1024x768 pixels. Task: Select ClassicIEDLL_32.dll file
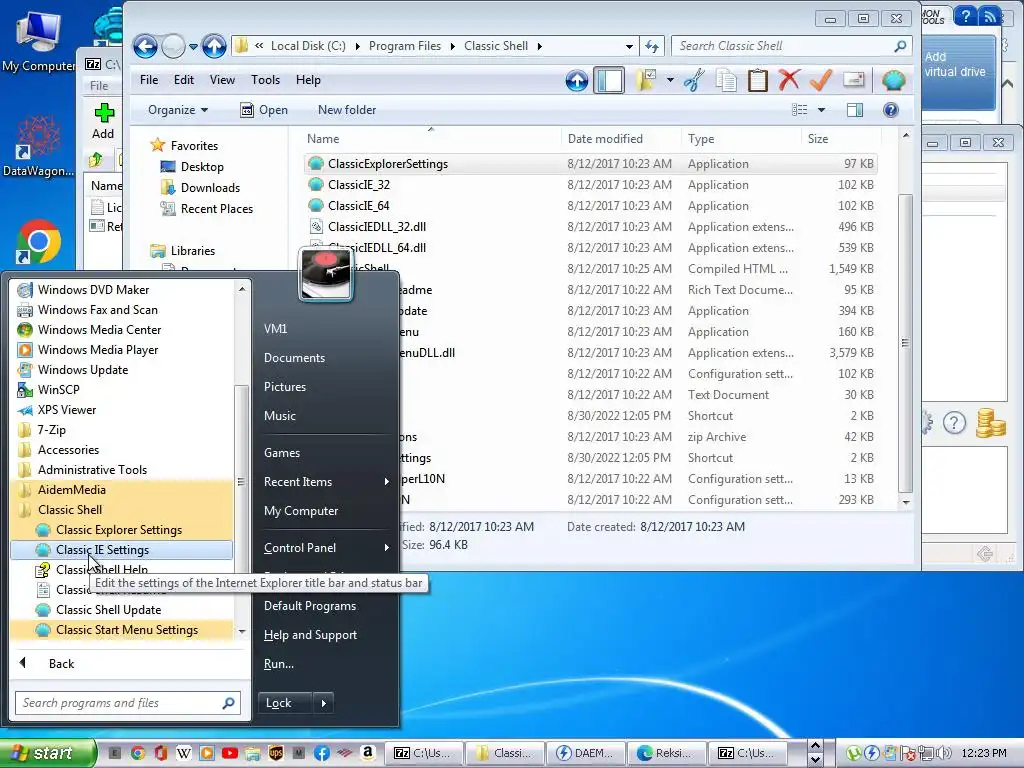click(590, 227)
